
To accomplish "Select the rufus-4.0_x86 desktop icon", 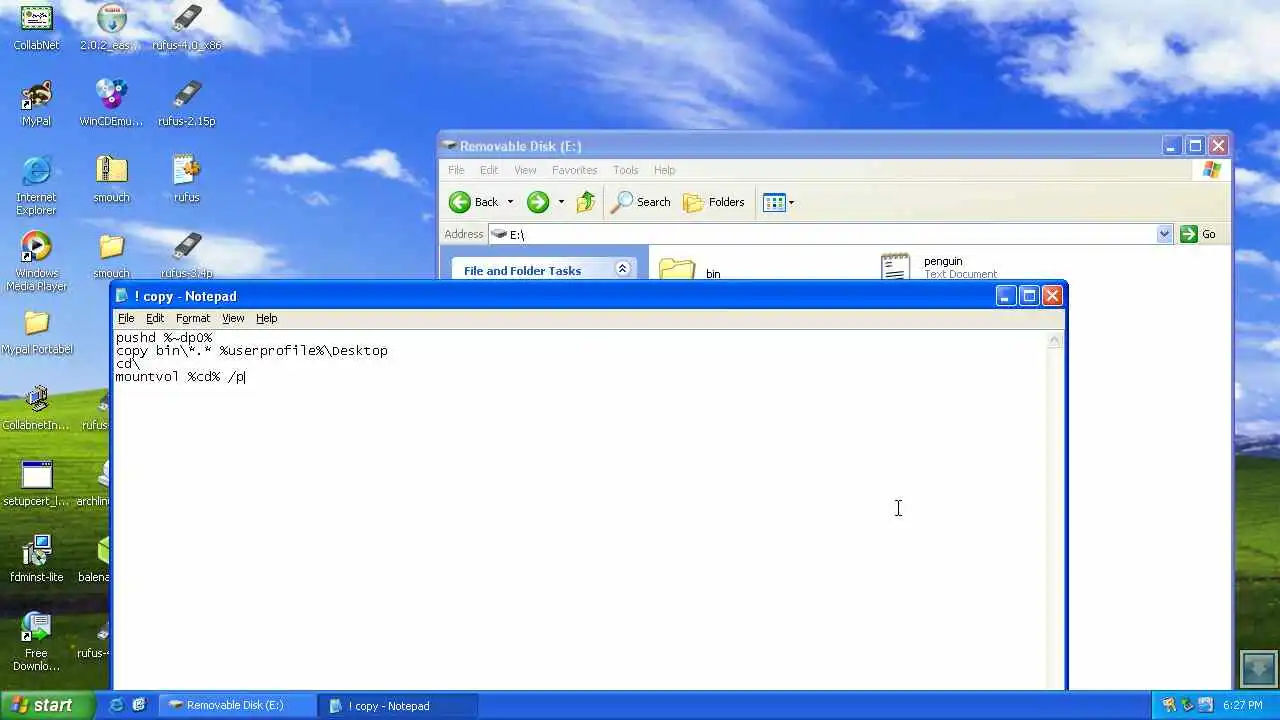I will pyautogui.click(x=187, y=27).
